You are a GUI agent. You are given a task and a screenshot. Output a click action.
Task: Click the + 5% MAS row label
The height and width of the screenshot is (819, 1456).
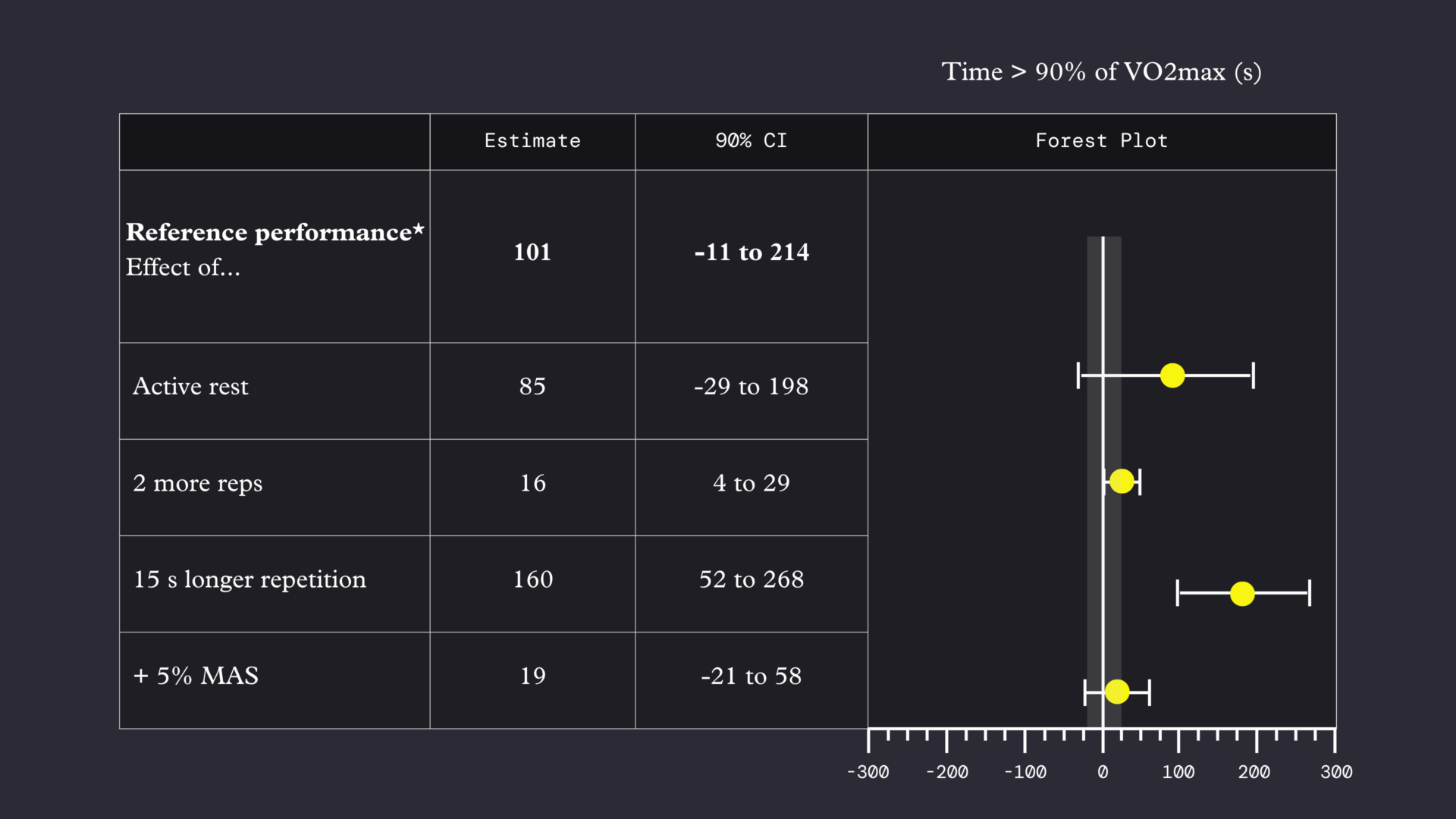tap(196, 676)
